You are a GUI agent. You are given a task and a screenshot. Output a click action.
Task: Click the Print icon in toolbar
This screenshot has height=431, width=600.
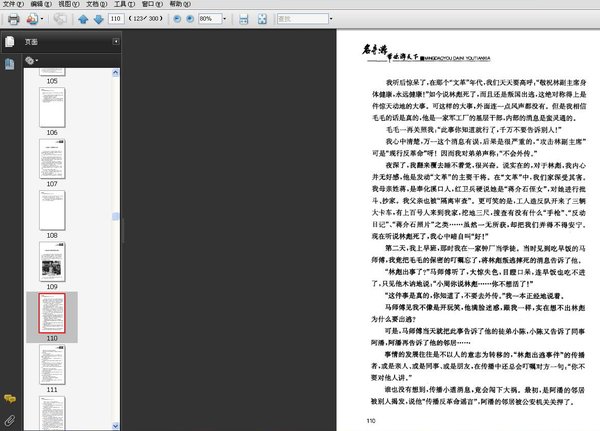click(13, 19)
